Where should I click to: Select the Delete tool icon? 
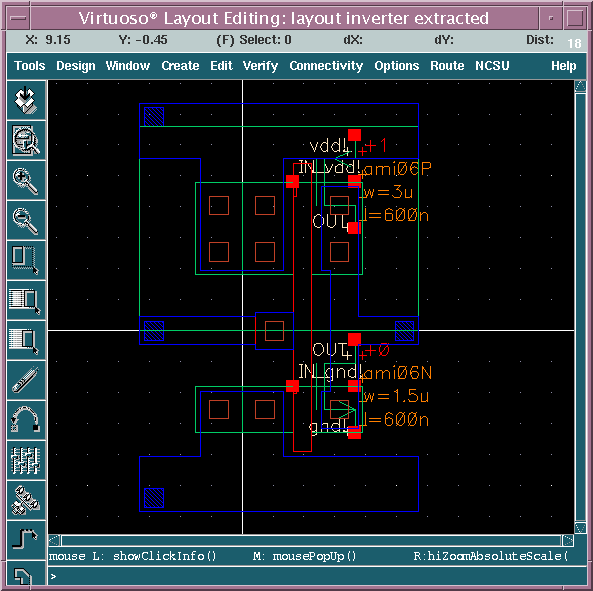(x=26, y=381)
